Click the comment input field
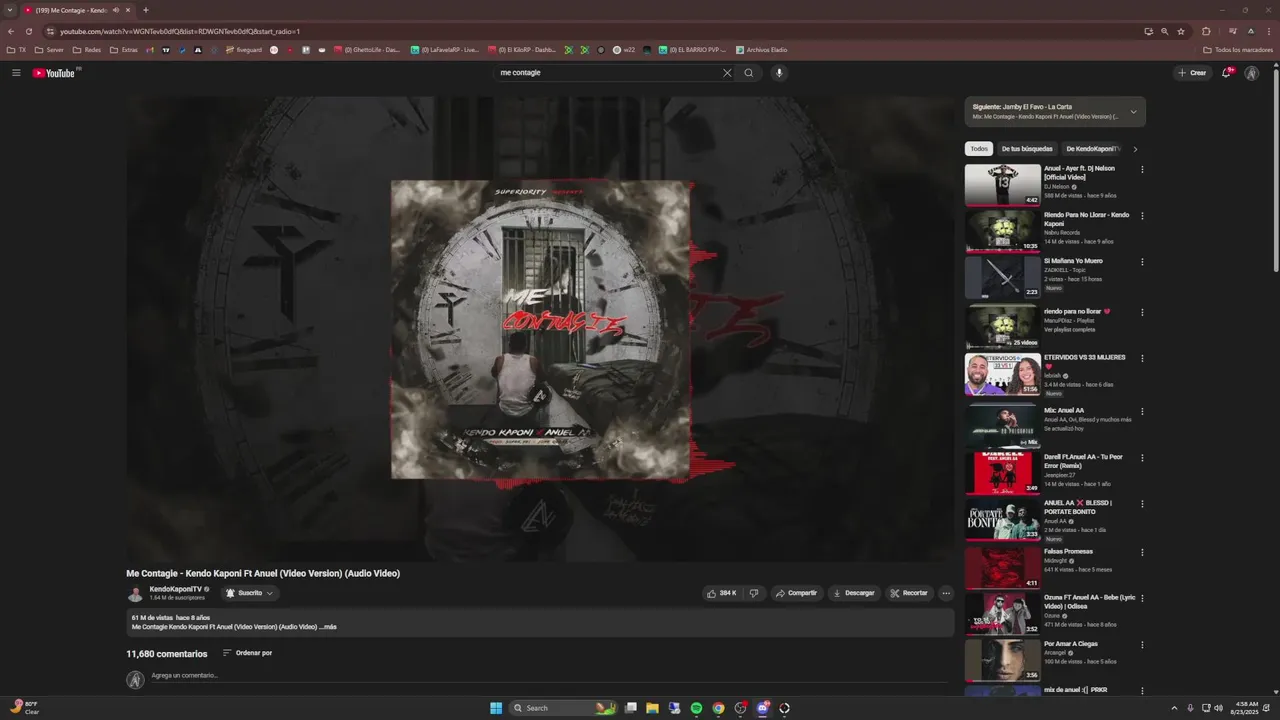 coord(548,676)
